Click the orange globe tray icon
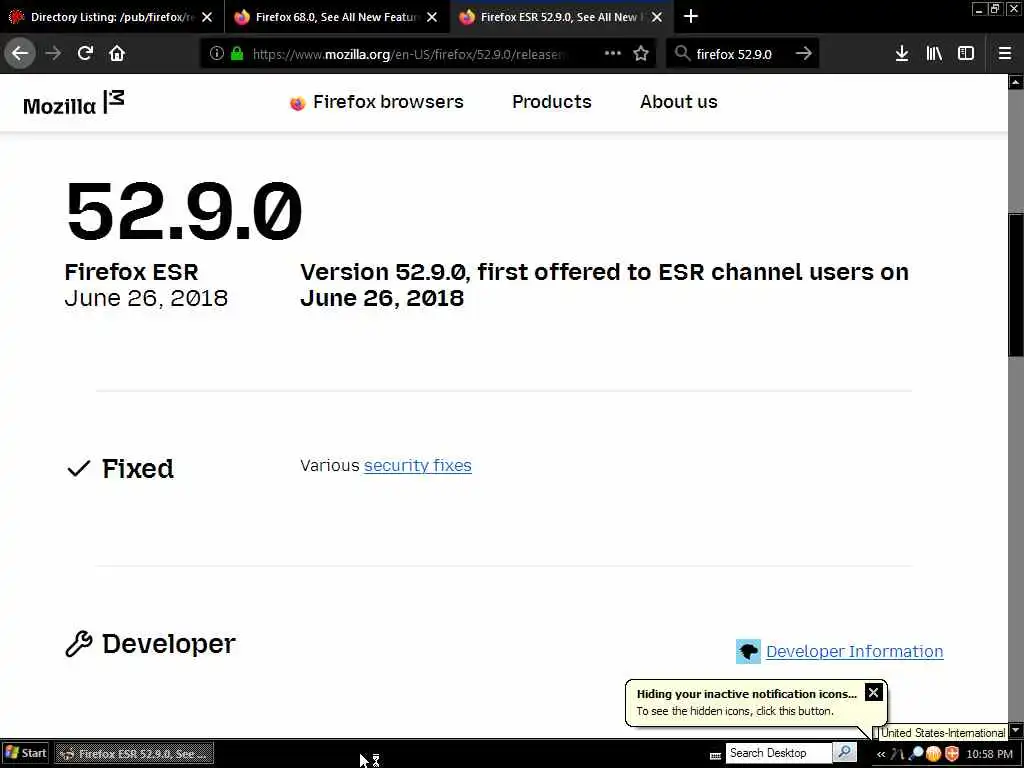The image size is (1024, 768). [x=934, y=754]
